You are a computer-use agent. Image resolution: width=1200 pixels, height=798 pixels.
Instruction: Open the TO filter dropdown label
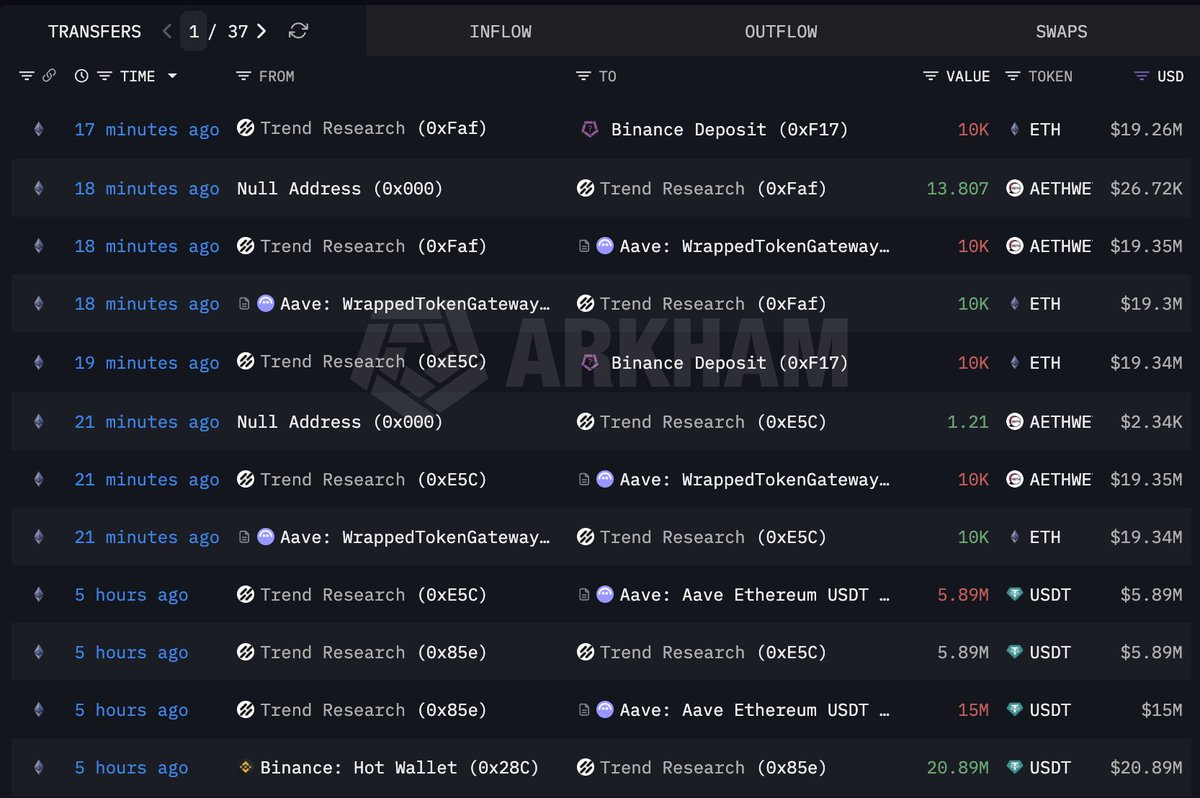point(608,76)
